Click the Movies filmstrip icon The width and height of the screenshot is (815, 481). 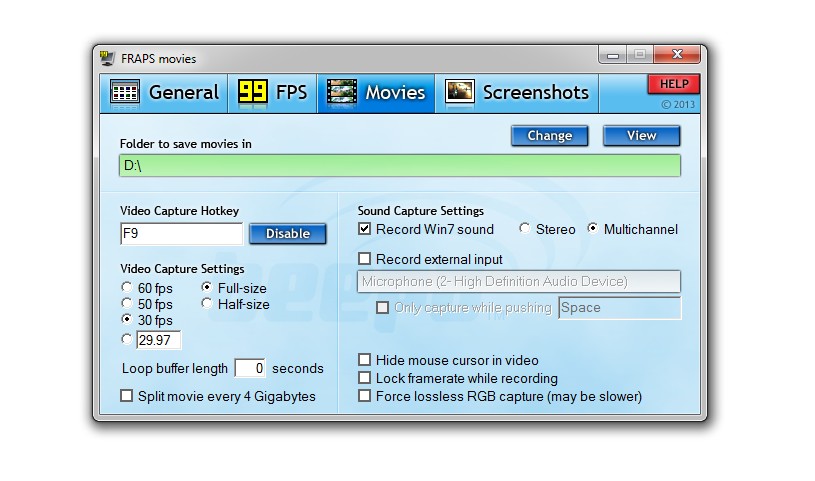click(341, 92)
